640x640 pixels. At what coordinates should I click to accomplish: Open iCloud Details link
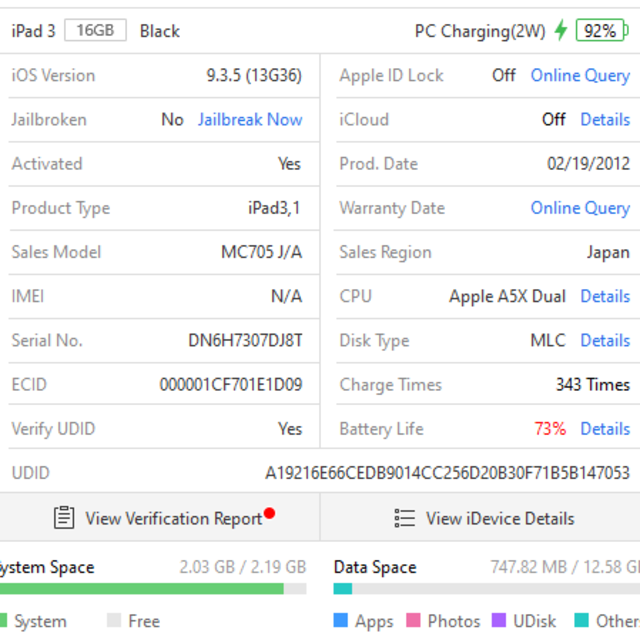605,120
